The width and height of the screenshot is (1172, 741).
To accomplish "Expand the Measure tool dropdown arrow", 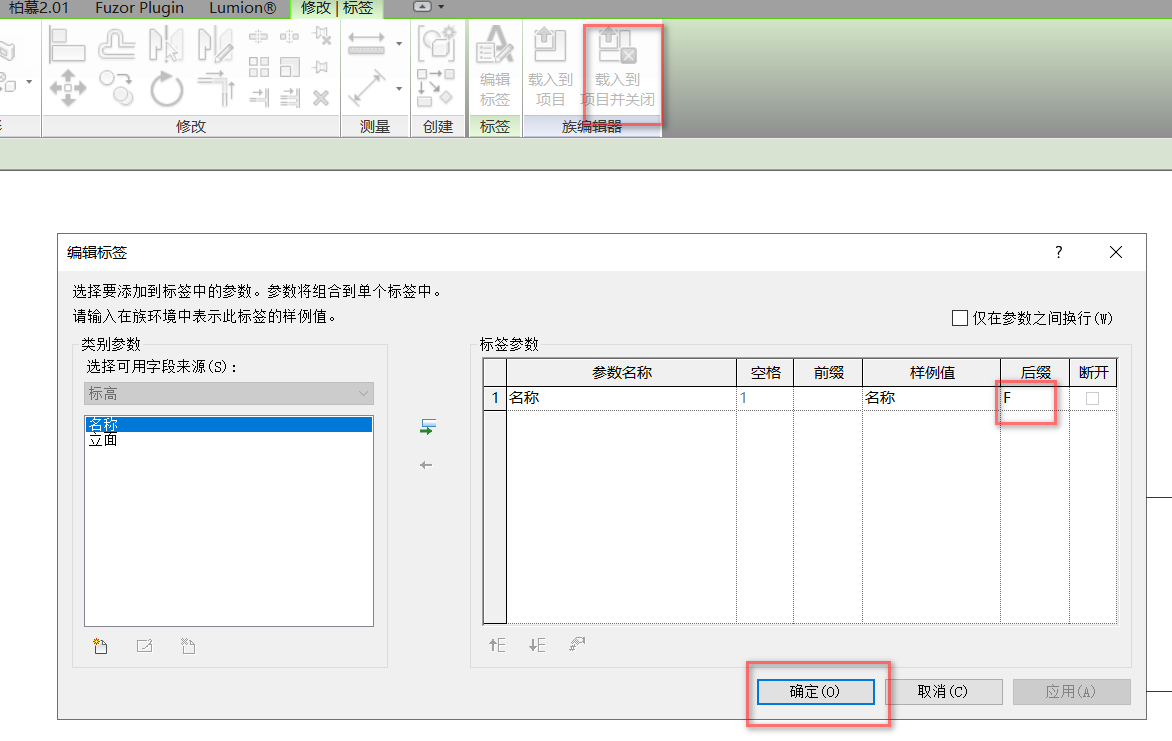I will click(x=399, y=43).
